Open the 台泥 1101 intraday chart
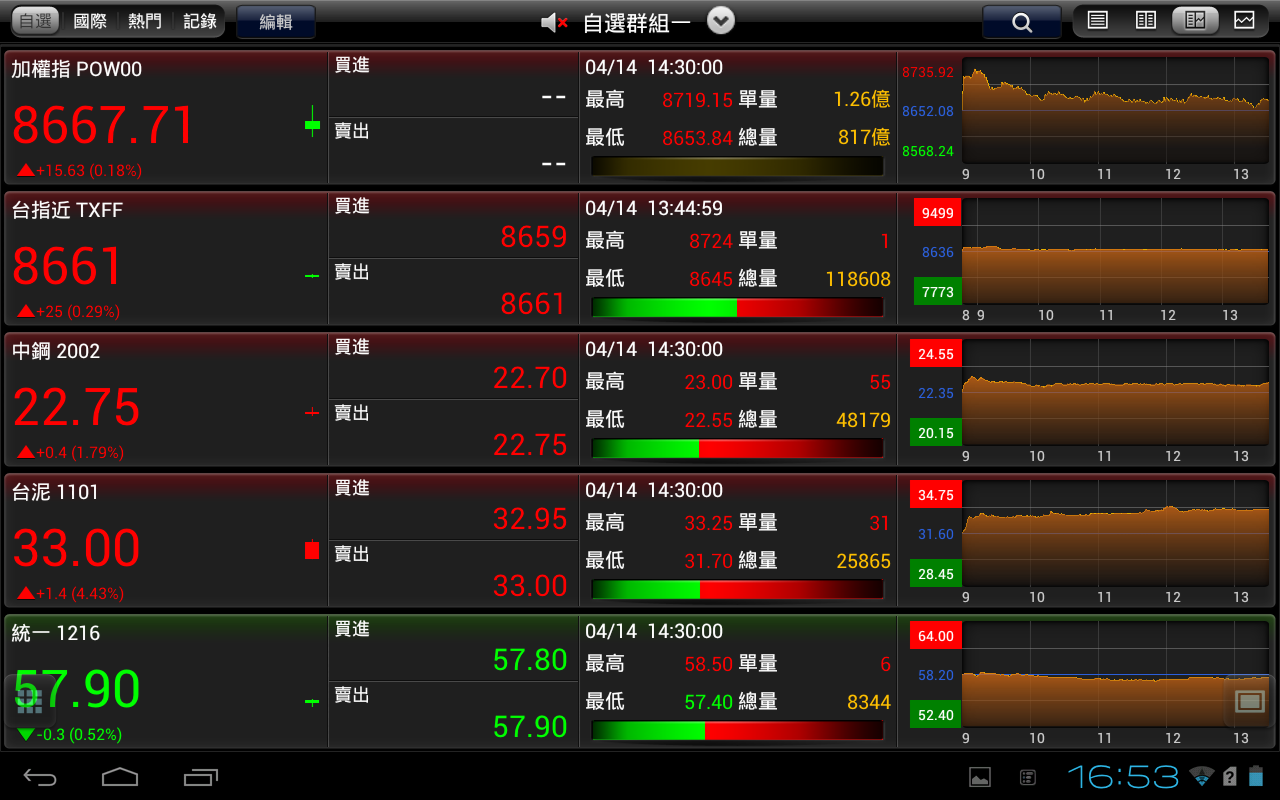 point(1117,533)
